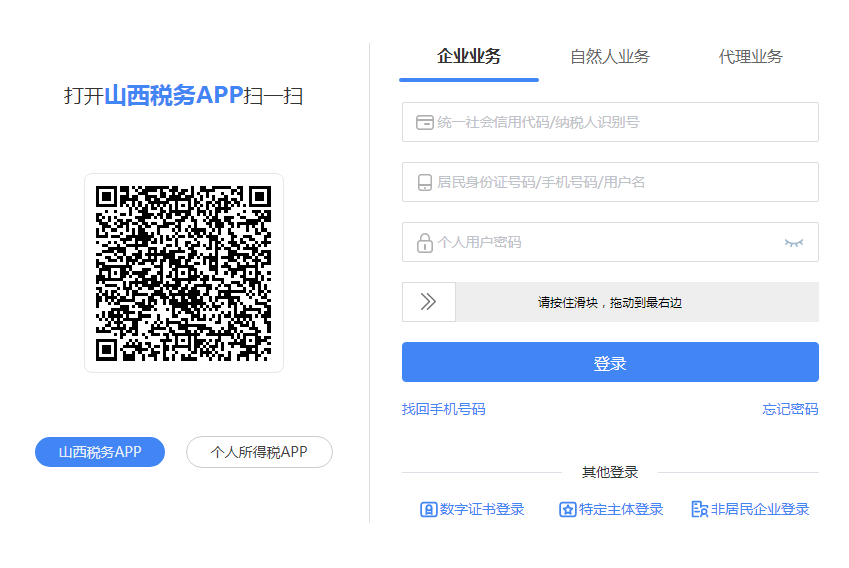The height and width of the screenshot is (568, 849).
Task: Click the double-arrow slider handle
Action: tap(429, 302)
